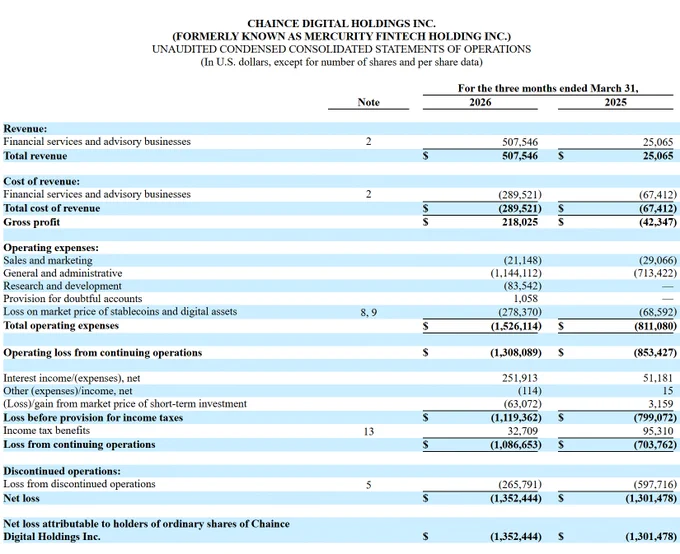Select income tax benefit value 95,310
Screen dimensions: 680x554
pyautogui.click(x=658, y=431)
